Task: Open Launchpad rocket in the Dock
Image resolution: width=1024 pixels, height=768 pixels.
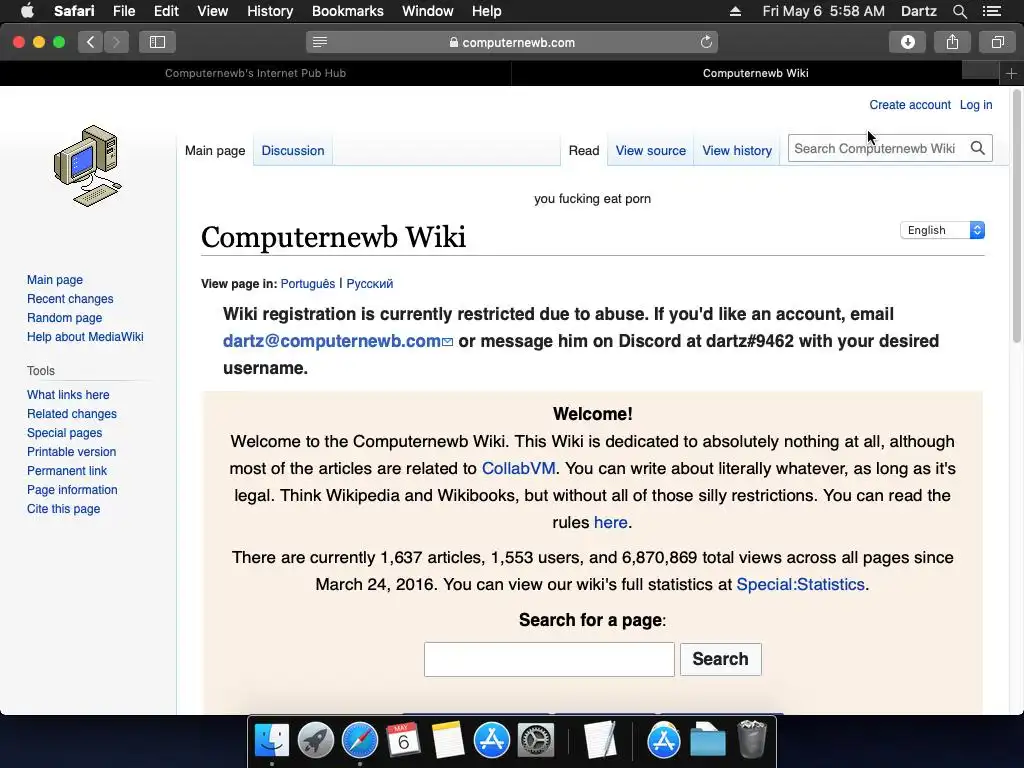Action: 315,740
